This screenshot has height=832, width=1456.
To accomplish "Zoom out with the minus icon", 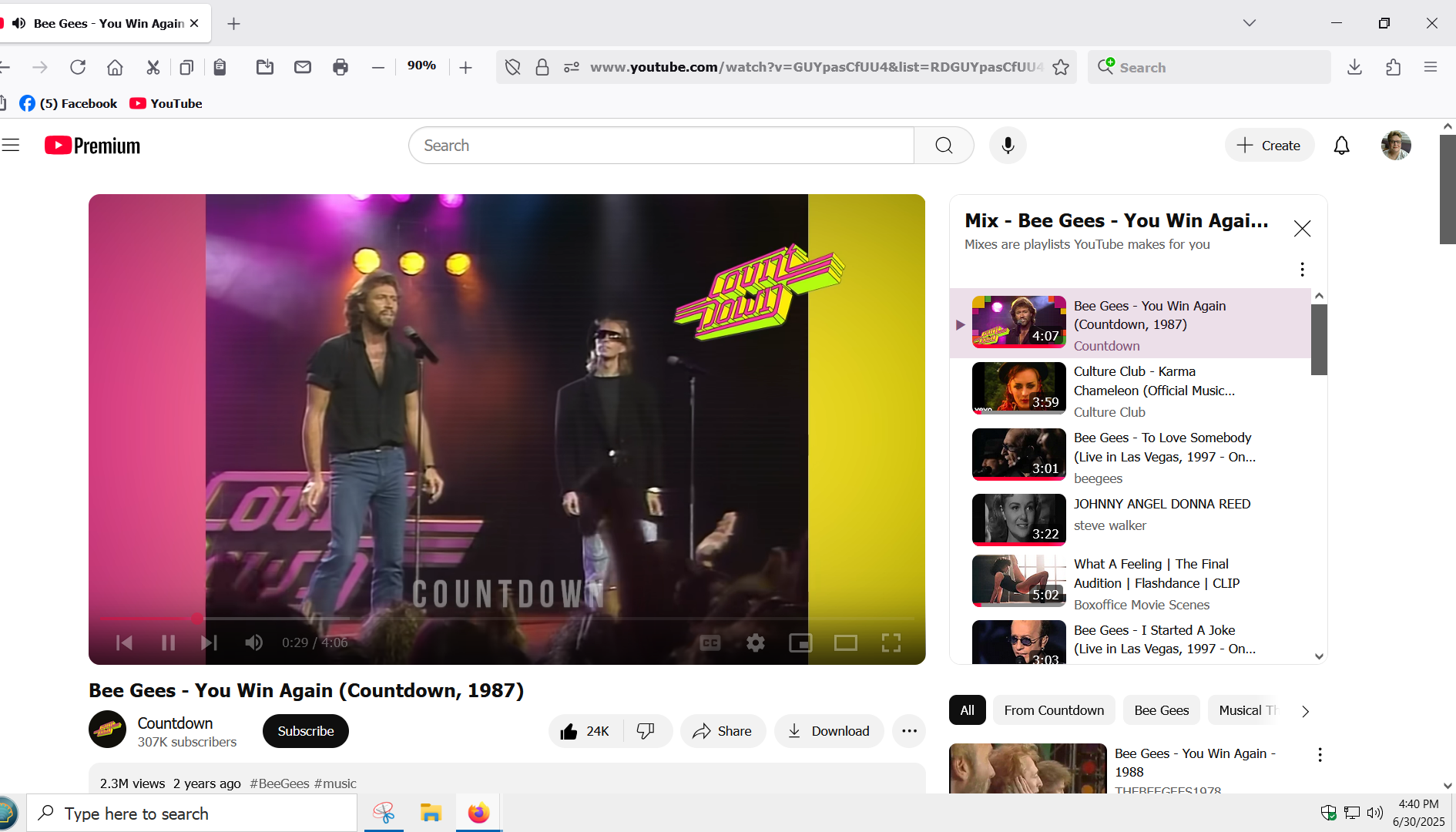I will [x=377, y=68].
